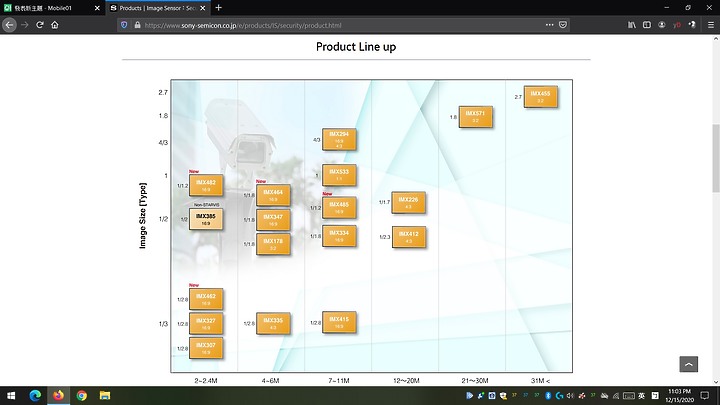Viewport: 720px width, 405px height.
Task: Click the browser Forward arrow
Action: [25, 25]
